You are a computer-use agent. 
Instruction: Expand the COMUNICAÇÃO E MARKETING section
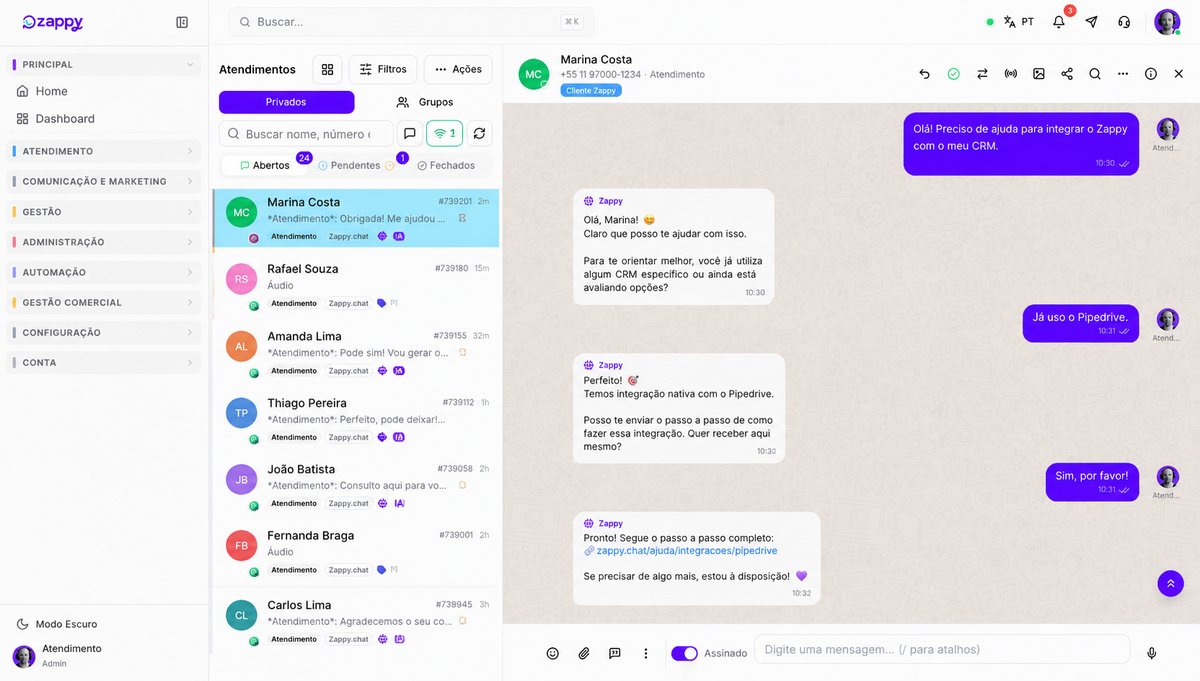coord(104,181)
